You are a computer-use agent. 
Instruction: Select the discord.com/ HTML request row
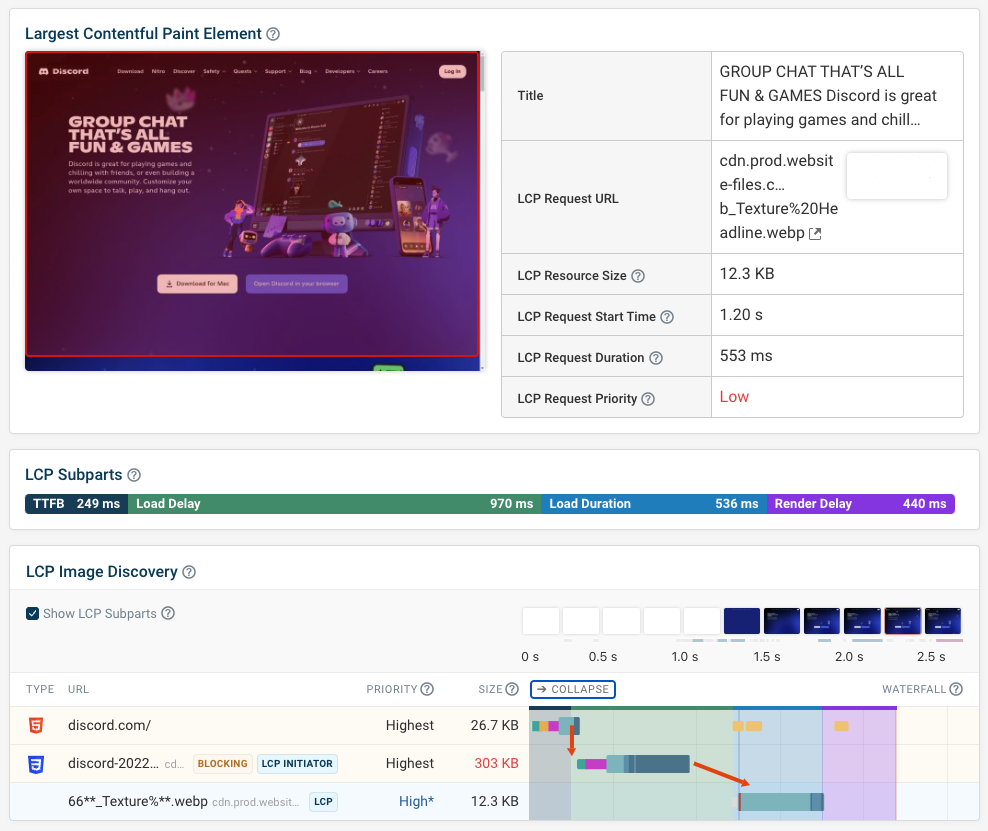(x=494, y=726)
